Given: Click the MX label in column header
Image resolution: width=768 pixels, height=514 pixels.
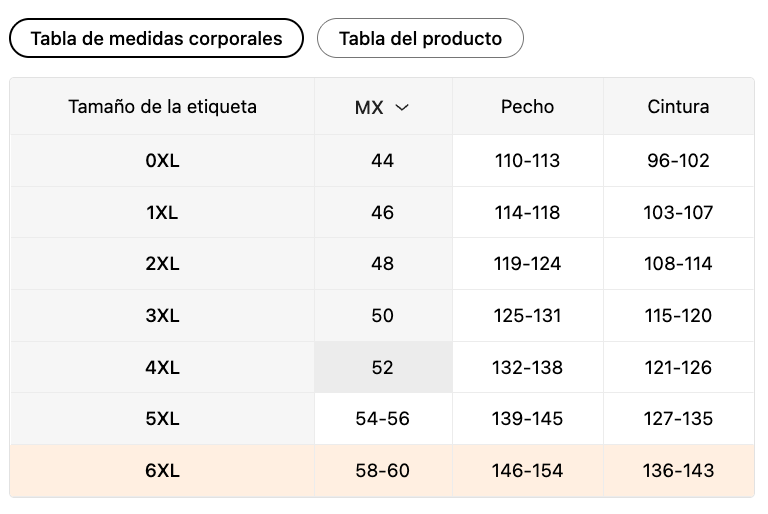Looking at the screenshot, I should click(x=369, y=107).
